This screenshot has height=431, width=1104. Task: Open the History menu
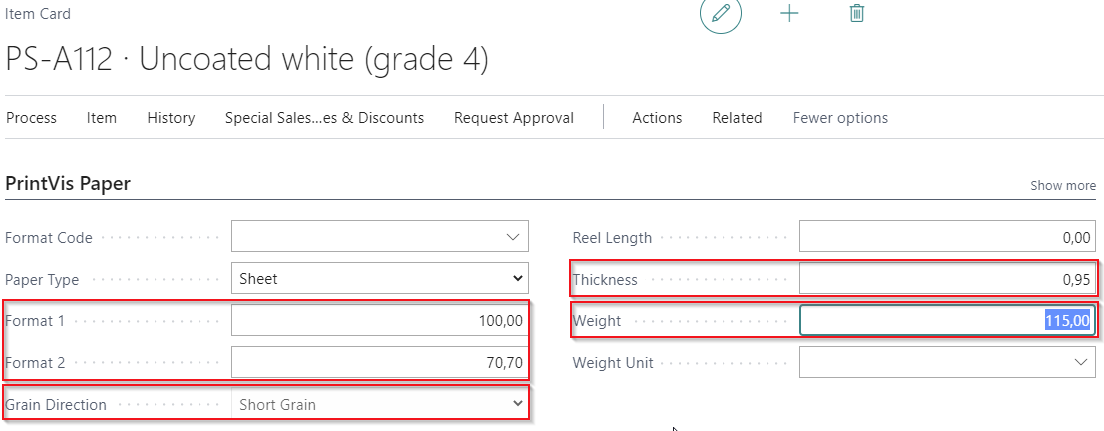pyautogui.click(x=171, y=118)
